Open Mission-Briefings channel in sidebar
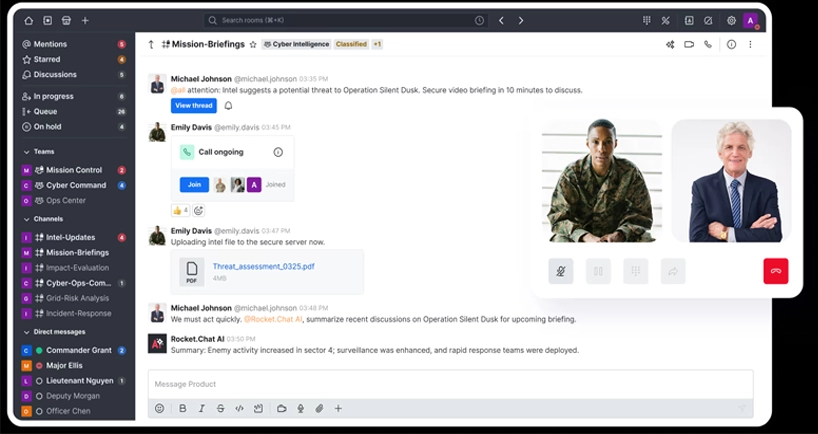818x434 pixels. (x=74, y=252)
